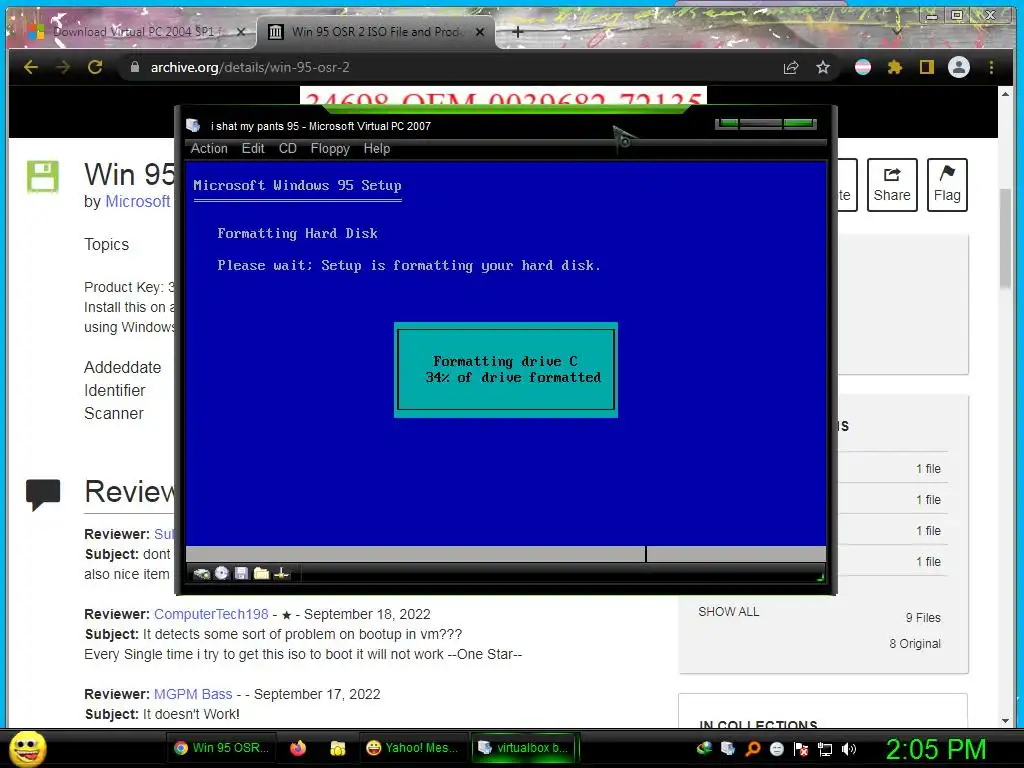Click the Virtual PC title bar window icon
The image size is (1024, 768).
tap(193, 125)
